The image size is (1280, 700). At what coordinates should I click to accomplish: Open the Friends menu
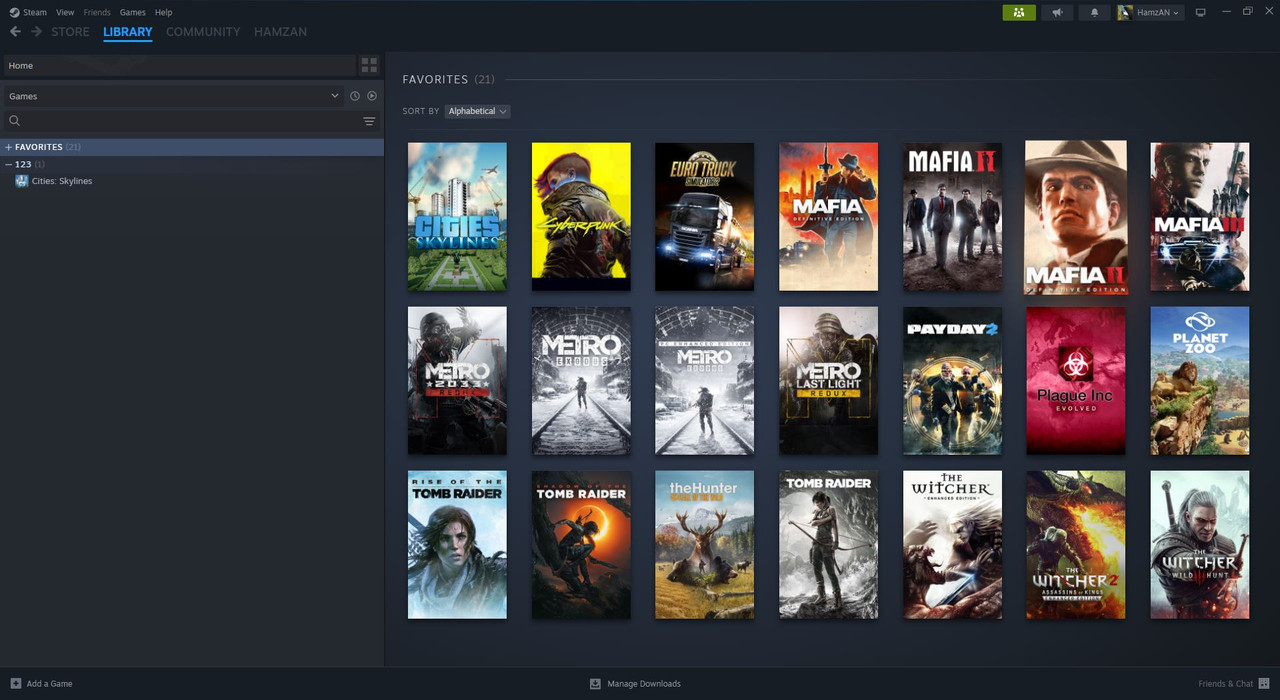97,12
